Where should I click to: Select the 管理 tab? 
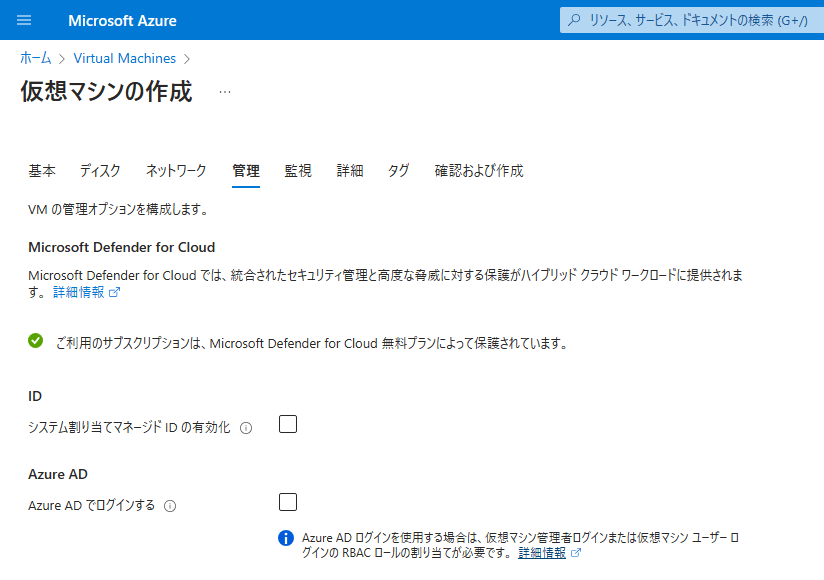coord(246,171)
